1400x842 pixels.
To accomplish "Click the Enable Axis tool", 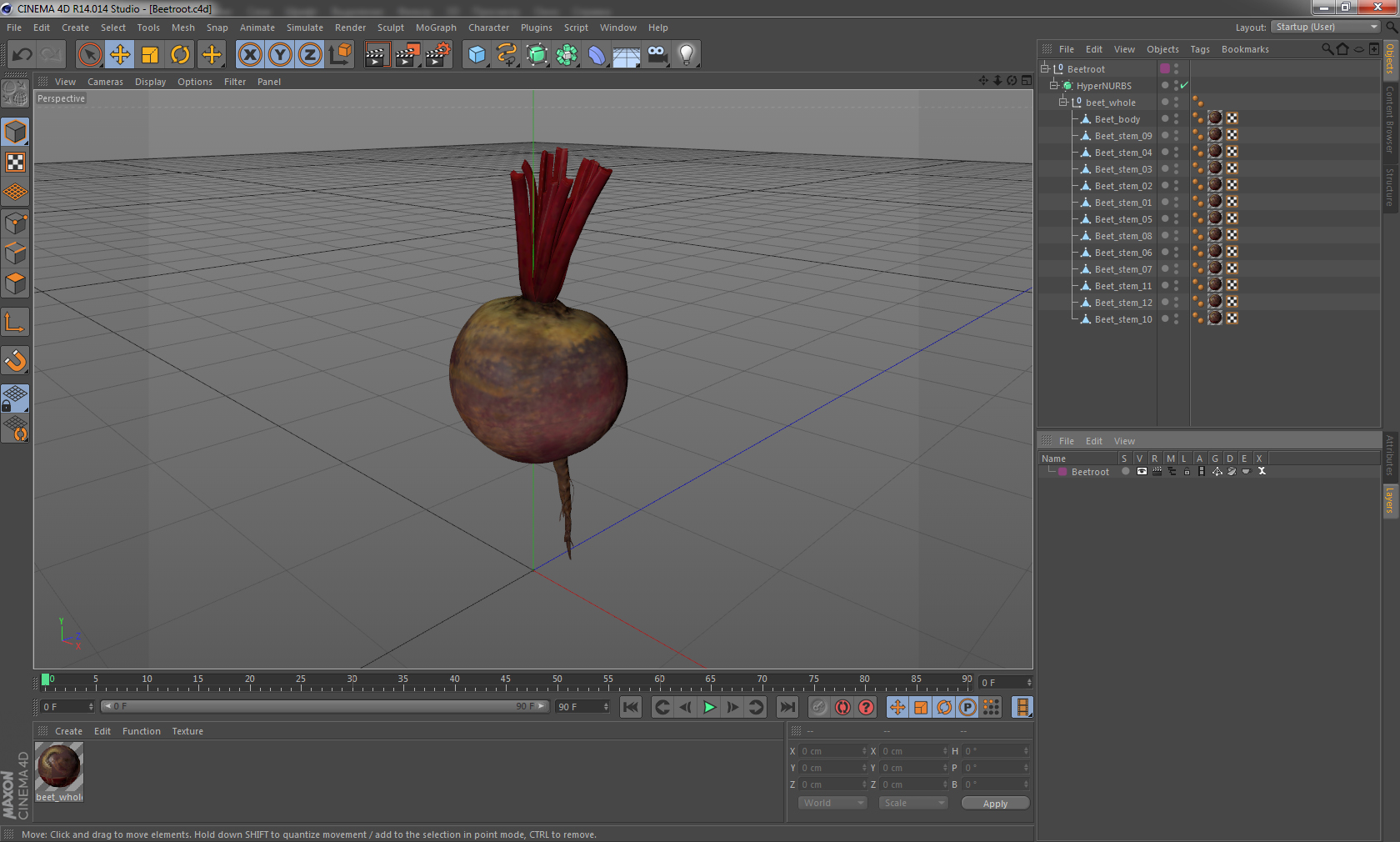I will click(x=16, y=322).
